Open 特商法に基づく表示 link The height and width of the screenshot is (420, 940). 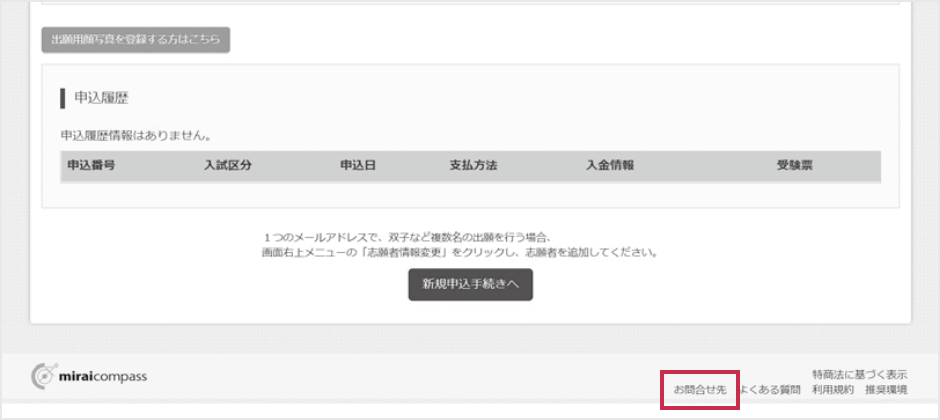860,374
